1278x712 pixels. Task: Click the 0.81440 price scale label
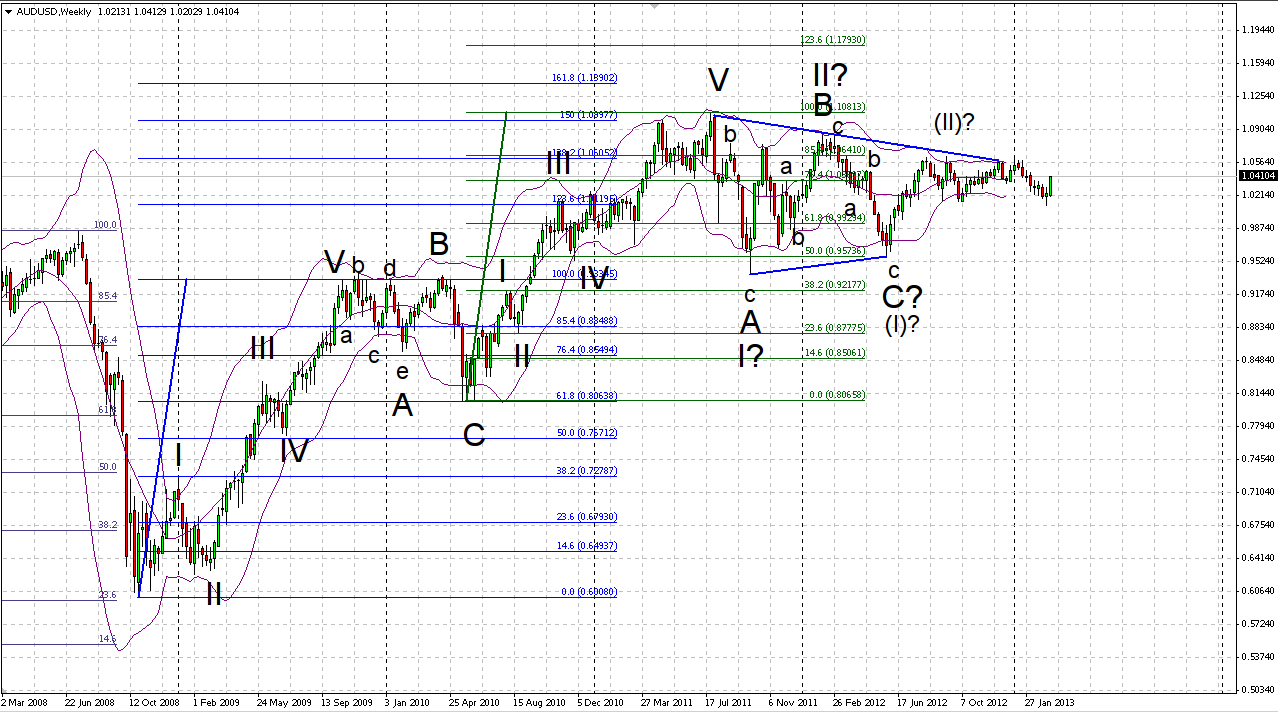(x=1256, y=392)
